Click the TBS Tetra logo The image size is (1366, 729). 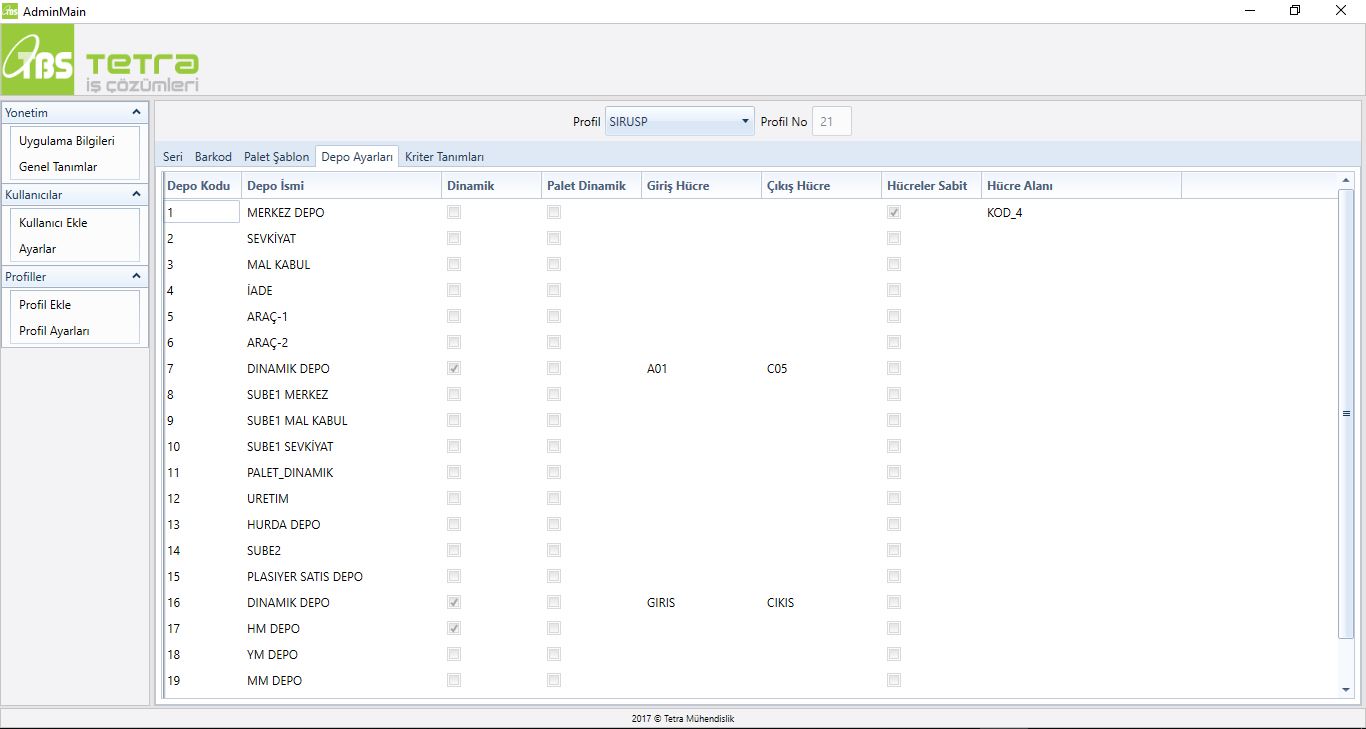pos(101,62)
